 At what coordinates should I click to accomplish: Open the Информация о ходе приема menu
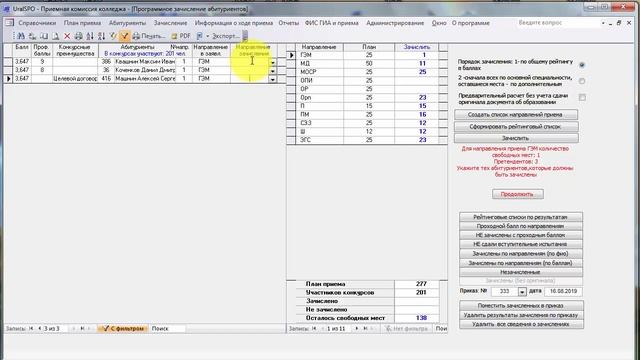tap(233, 23)
